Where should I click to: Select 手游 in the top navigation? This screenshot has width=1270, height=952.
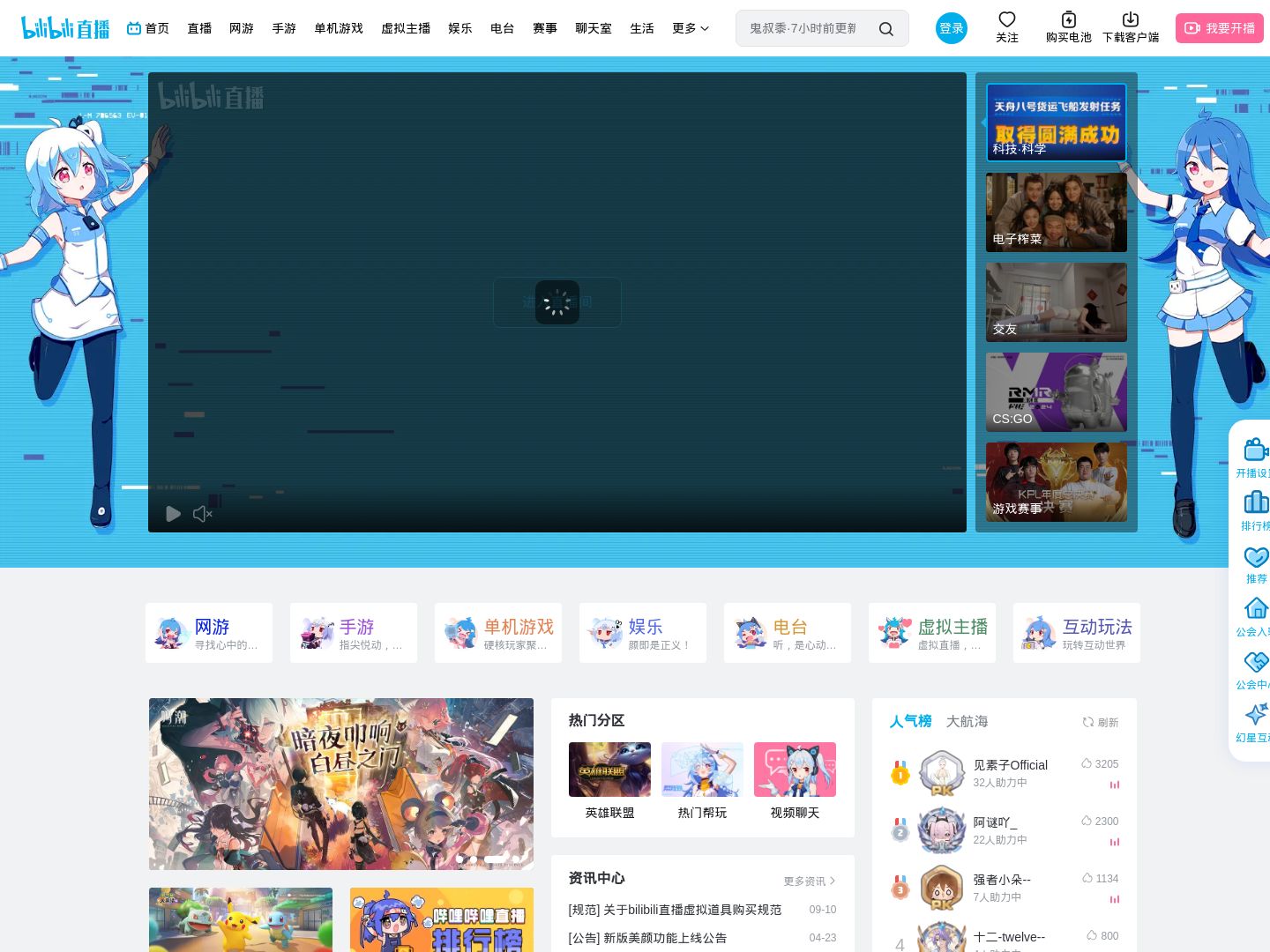(x=284, y=28)
